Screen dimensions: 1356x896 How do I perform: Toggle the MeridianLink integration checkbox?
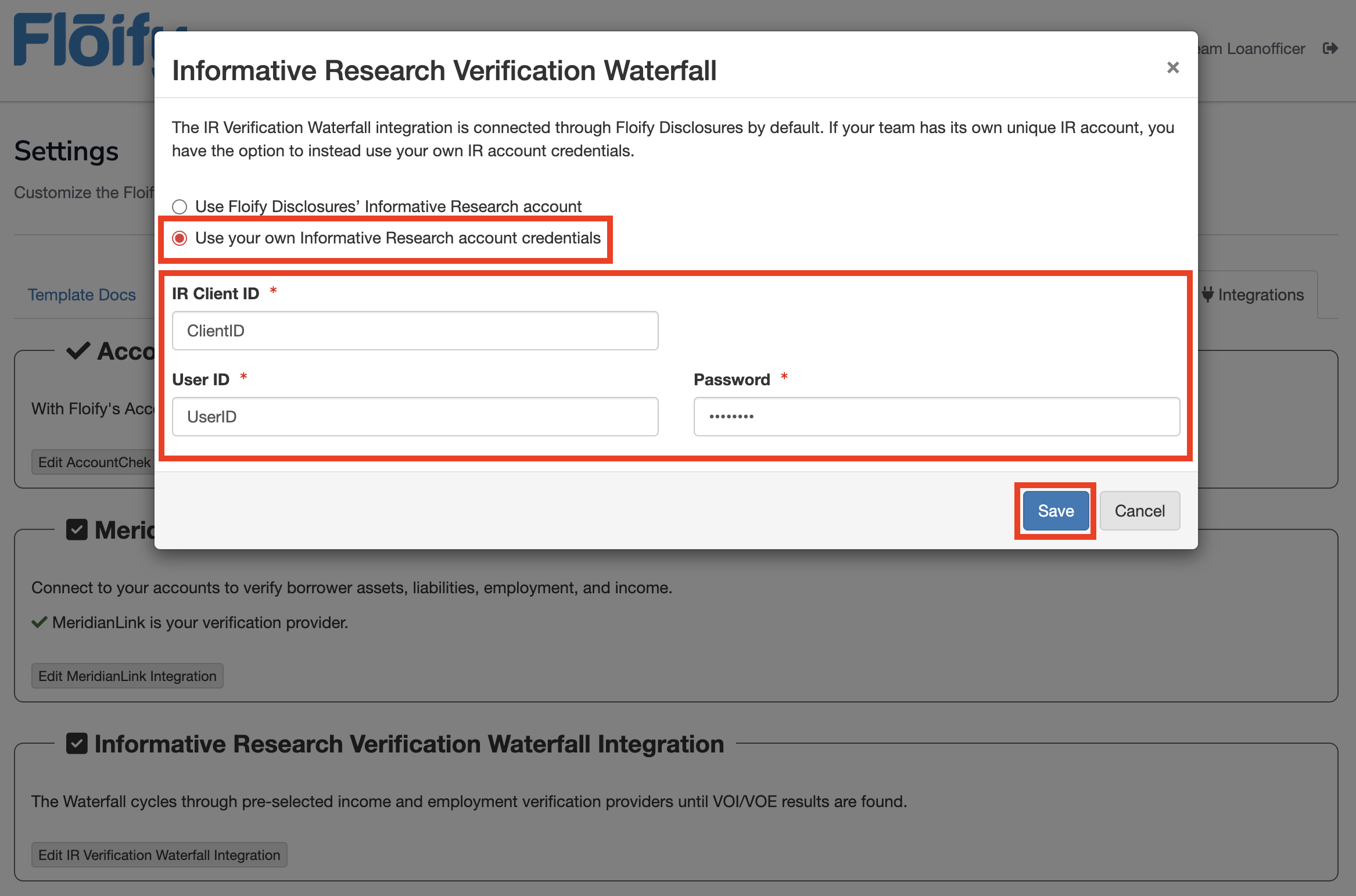pos(77,530)
